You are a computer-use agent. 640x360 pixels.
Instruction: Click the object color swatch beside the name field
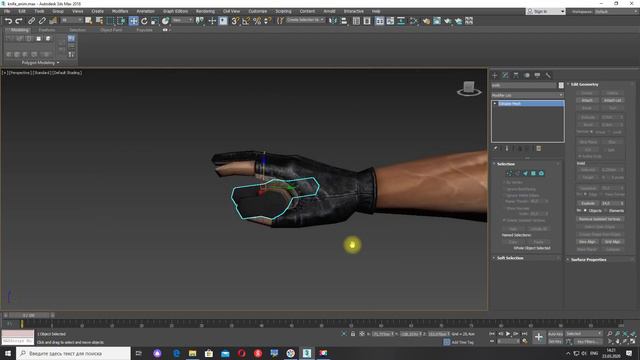click(561, 85)
